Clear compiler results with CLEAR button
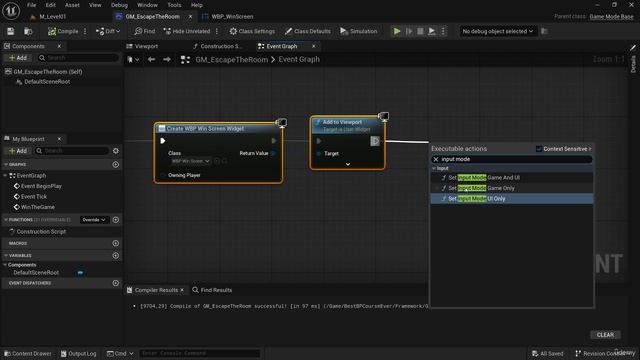640x360 pixels. (x=605, y=335)
